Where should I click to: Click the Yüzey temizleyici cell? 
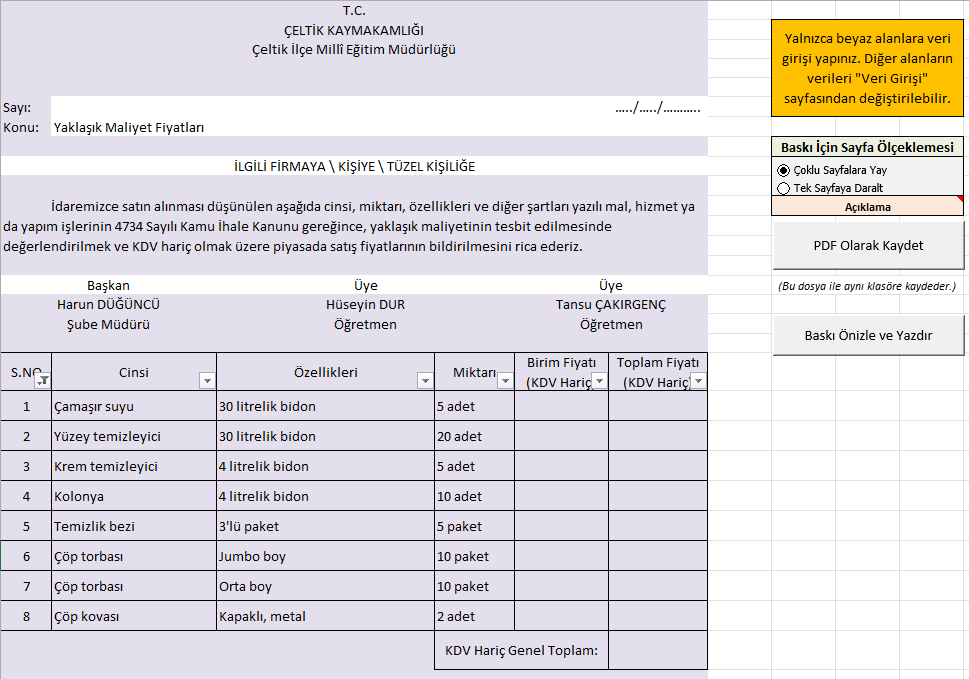pyautogui.click(x=134, y=436)
